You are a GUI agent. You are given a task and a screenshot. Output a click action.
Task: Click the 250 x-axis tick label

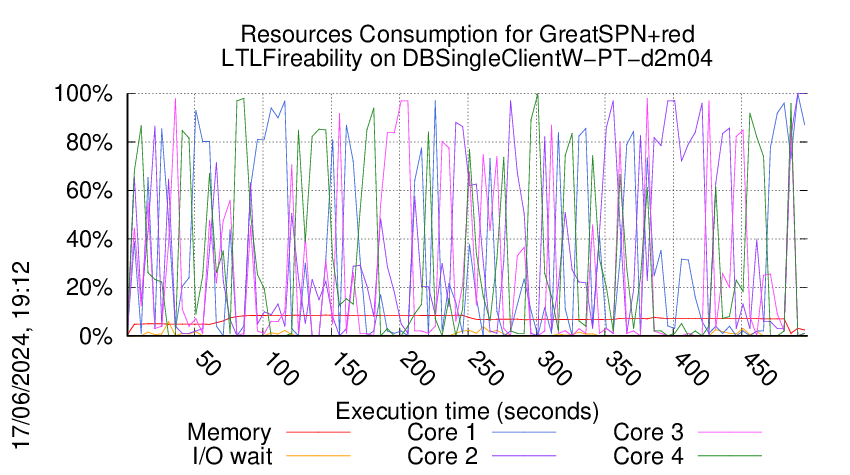[486, 369]
